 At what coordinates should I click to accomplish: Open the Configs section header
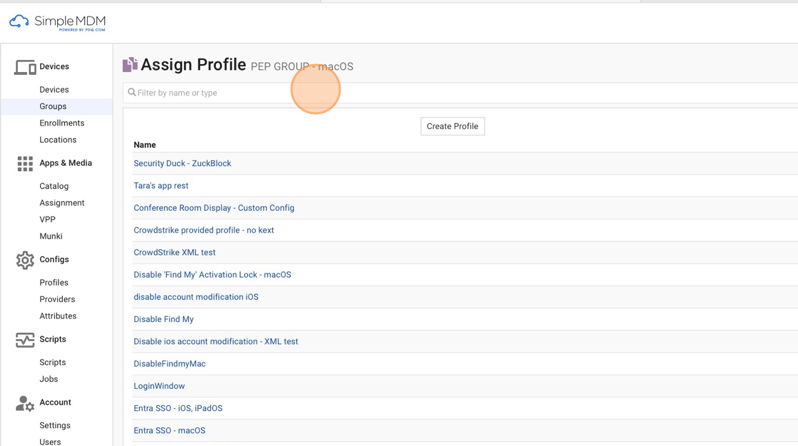[x=54, y=259]
